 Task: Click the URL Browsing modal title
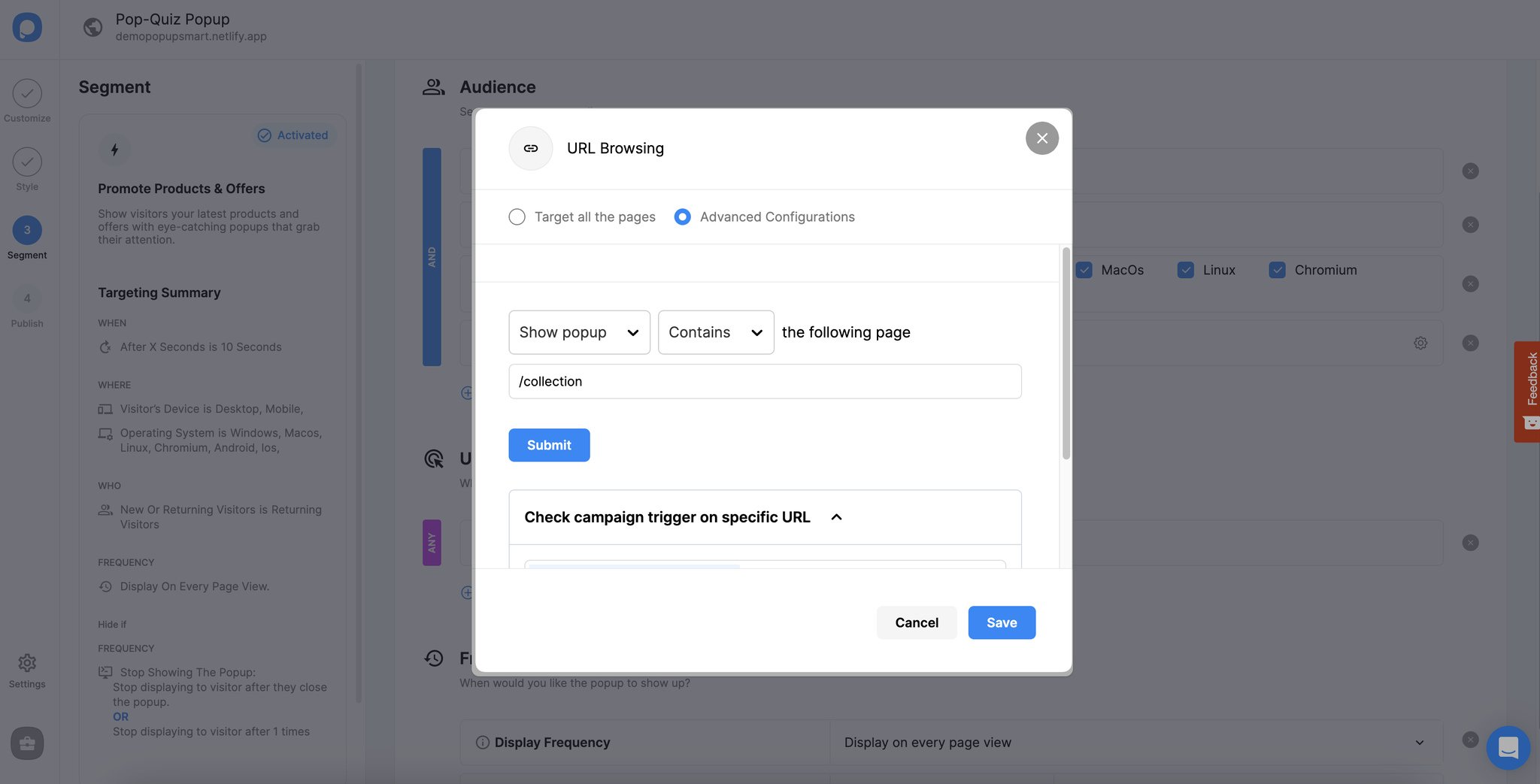click(615, 148)
